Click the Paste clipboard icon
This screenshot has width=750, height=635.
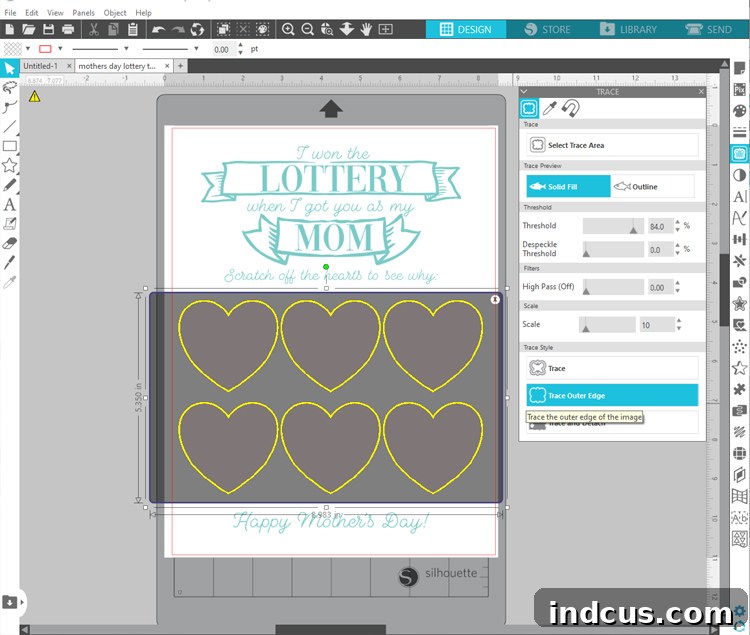pyautogui.click(x=133, y=30)
